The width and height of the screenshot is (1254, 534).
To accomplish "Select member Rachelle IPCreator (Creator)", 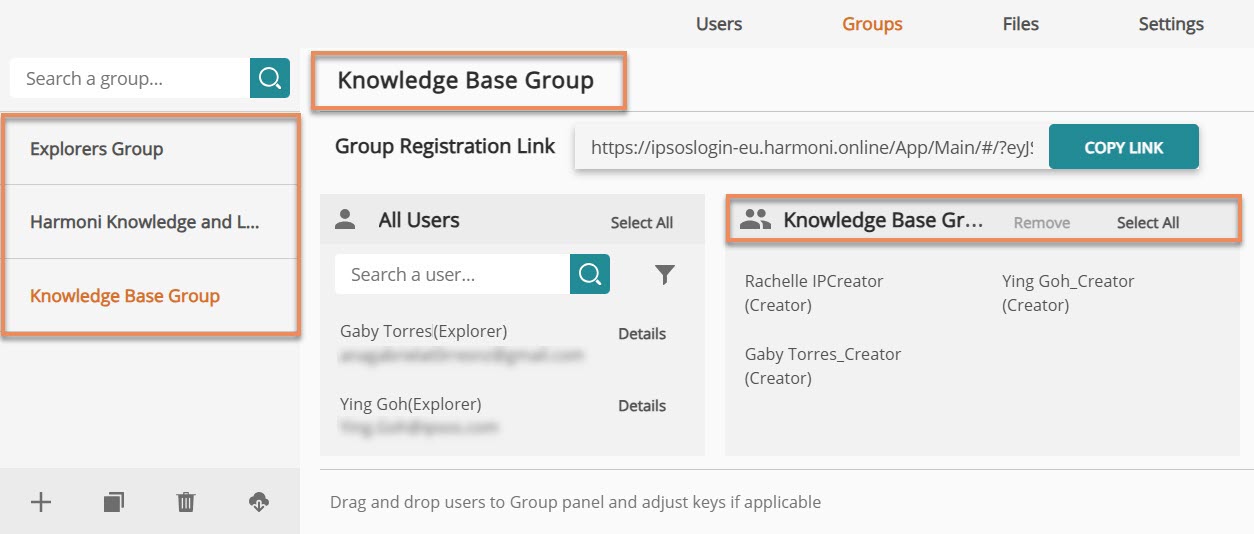I will click(x=814, y=293).
